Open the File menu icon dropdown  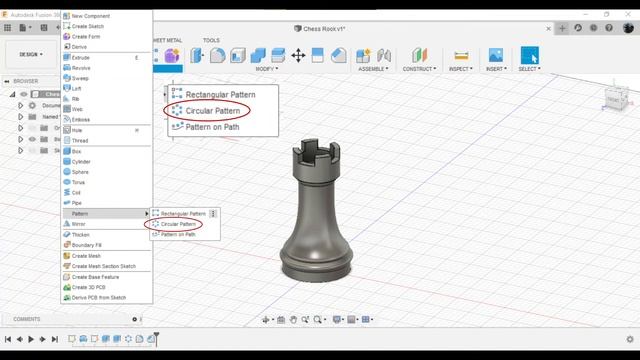pyautogui.click(x=25, y=28)
